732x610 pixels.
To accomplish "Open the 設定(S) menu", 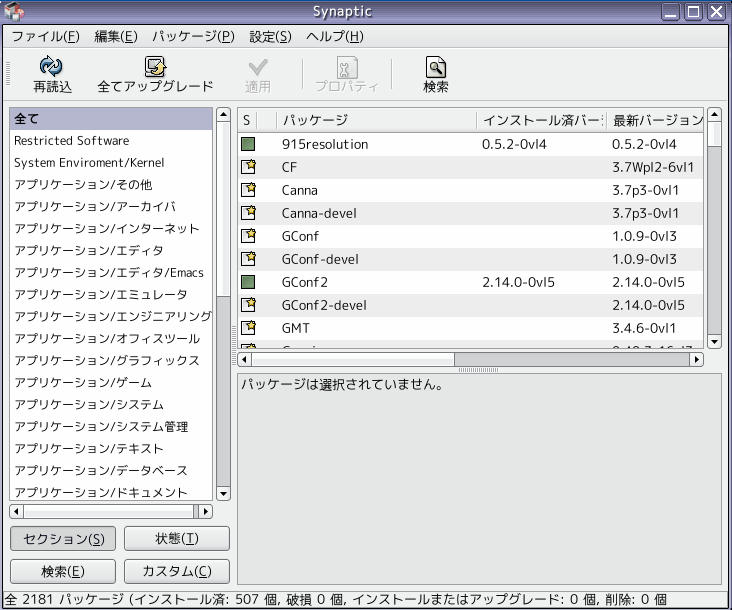I will [x=270, y=36].
